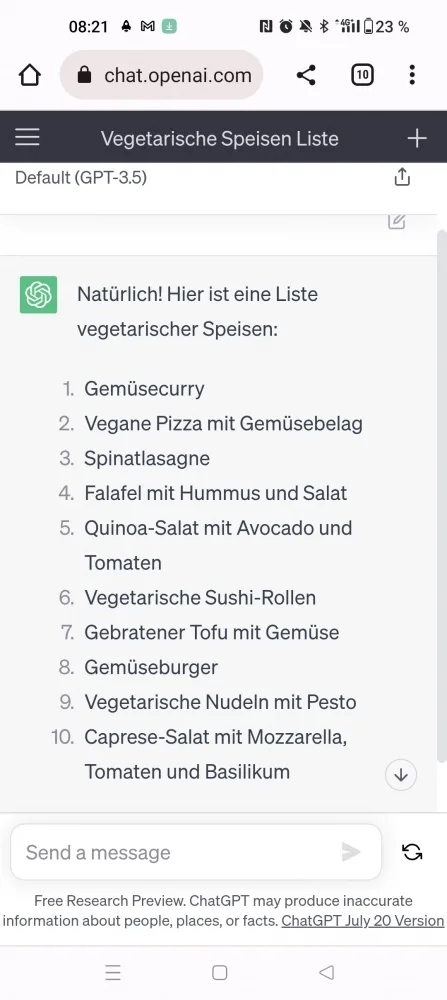Open browser home page icon
Viewport: 447px width, 1000px height.
[29, 75]
